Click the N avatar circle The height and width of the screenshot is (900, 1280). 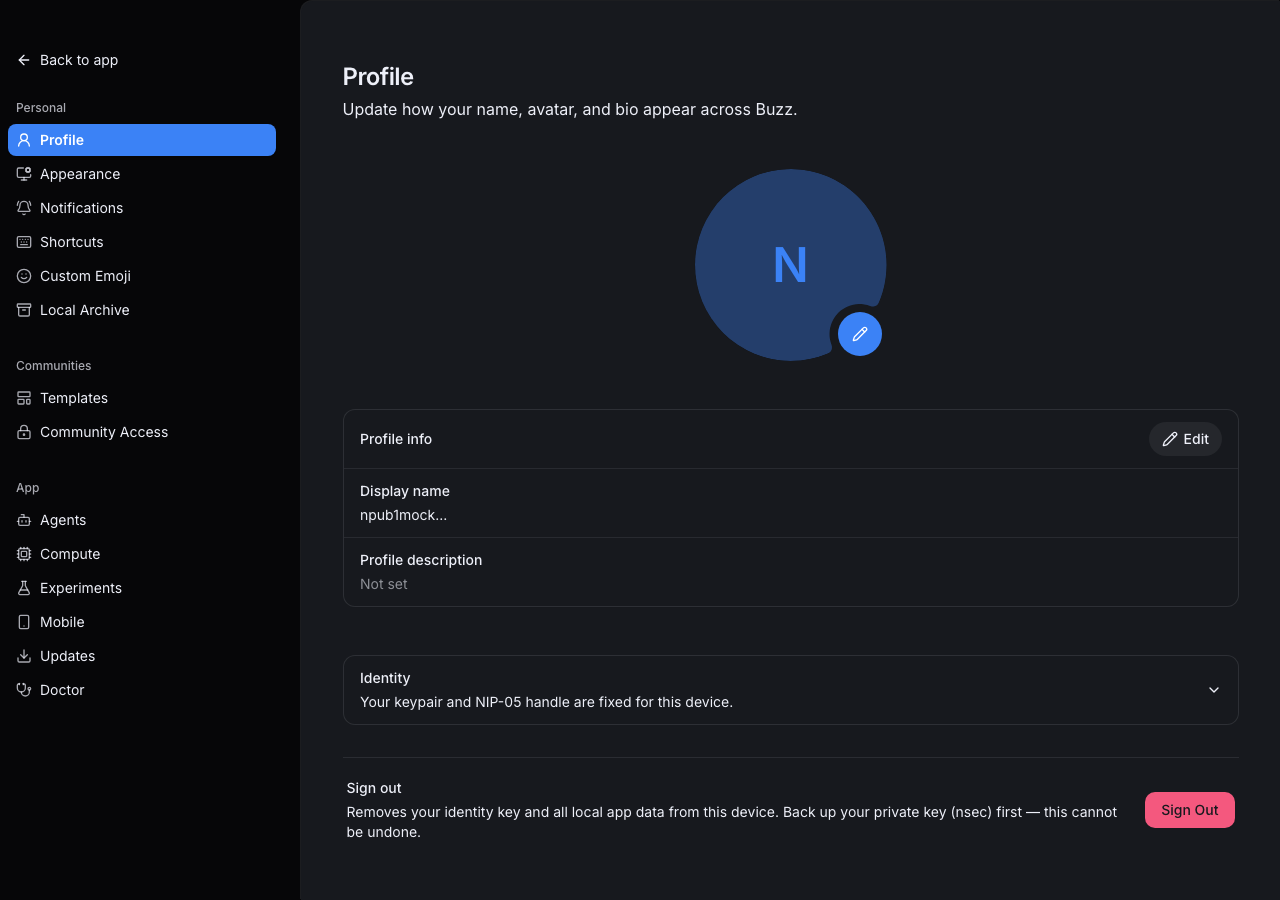point(790,265)
